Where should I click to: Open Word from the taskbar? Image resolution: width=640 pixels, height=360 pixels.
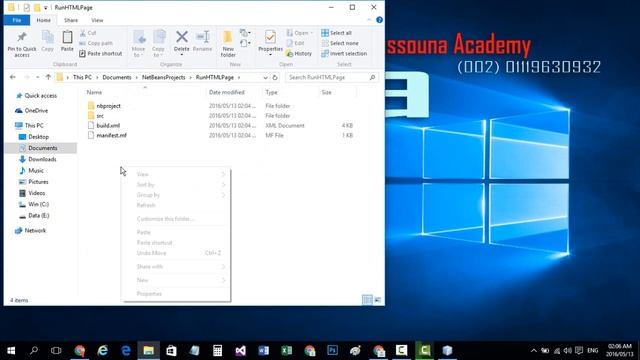point(263,351)
